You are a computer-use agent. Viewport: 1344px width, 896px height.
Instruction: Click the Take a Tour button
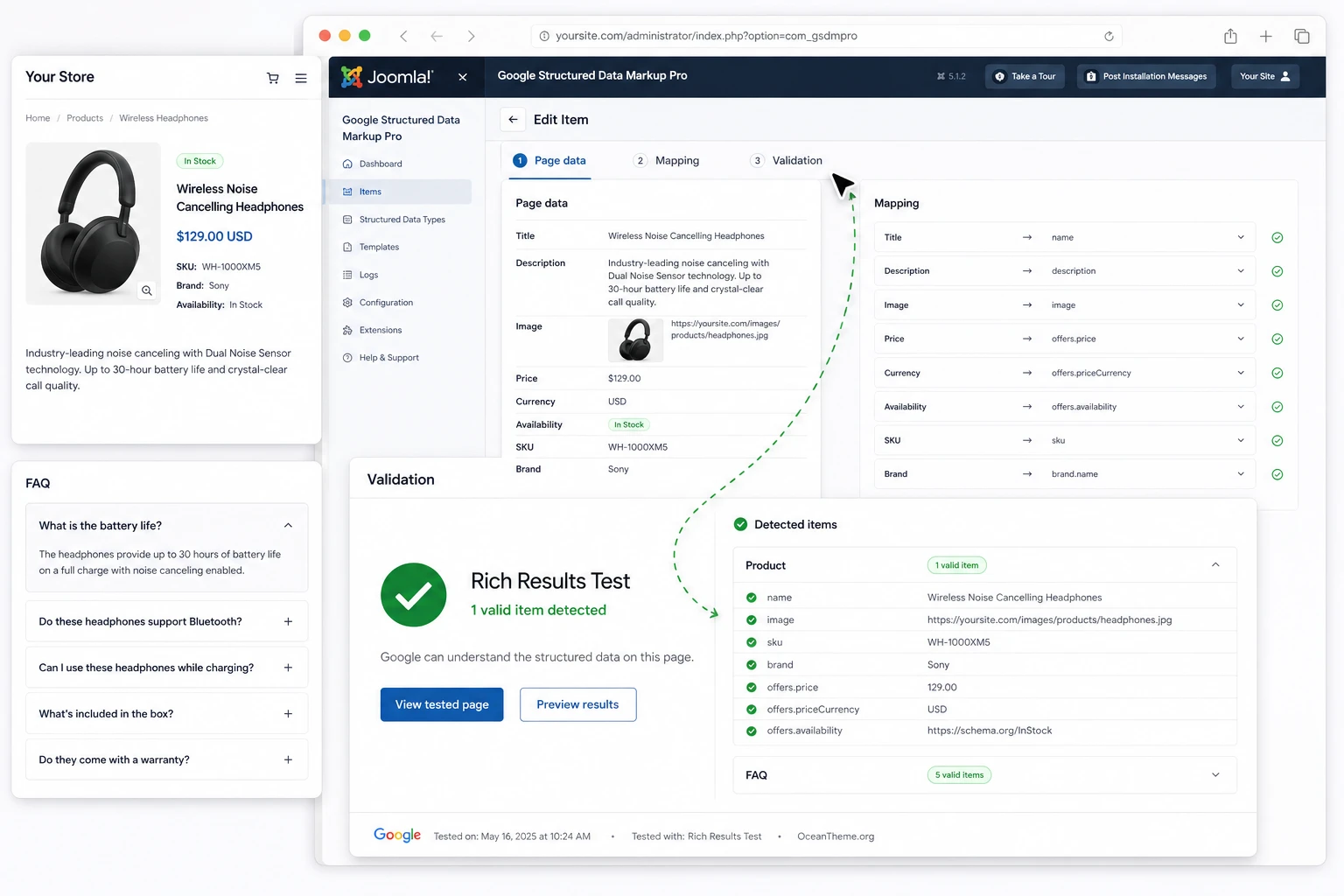coord(1025,77)
